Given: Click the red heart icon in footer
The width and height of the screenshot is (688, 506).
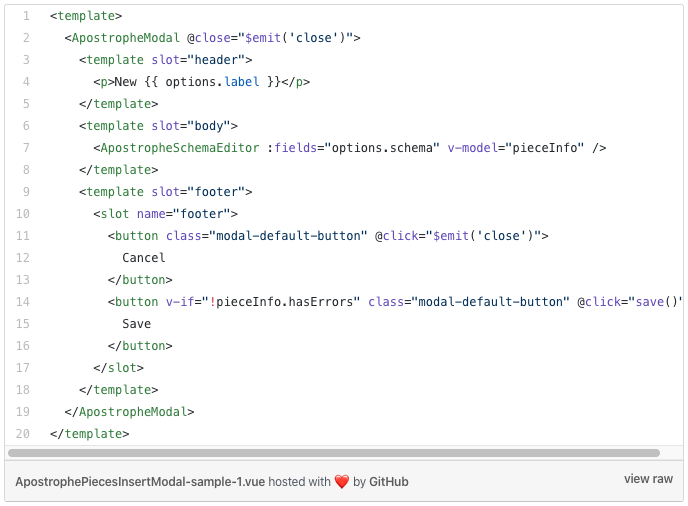Looking at the screenshot, I should click(x=342, y=482).
